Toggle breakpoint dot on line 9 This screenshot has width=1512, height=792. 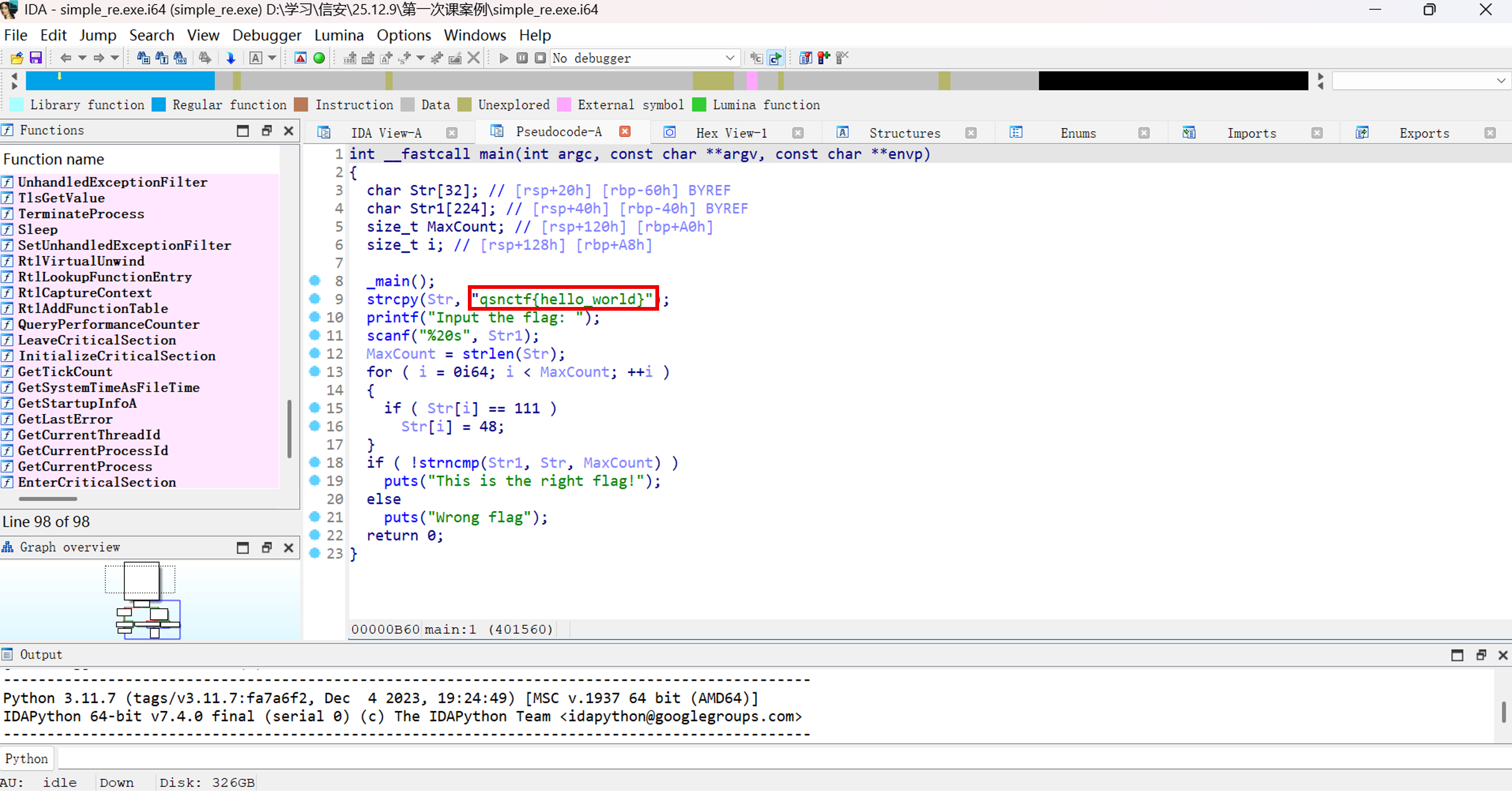[x=315, y=299]
